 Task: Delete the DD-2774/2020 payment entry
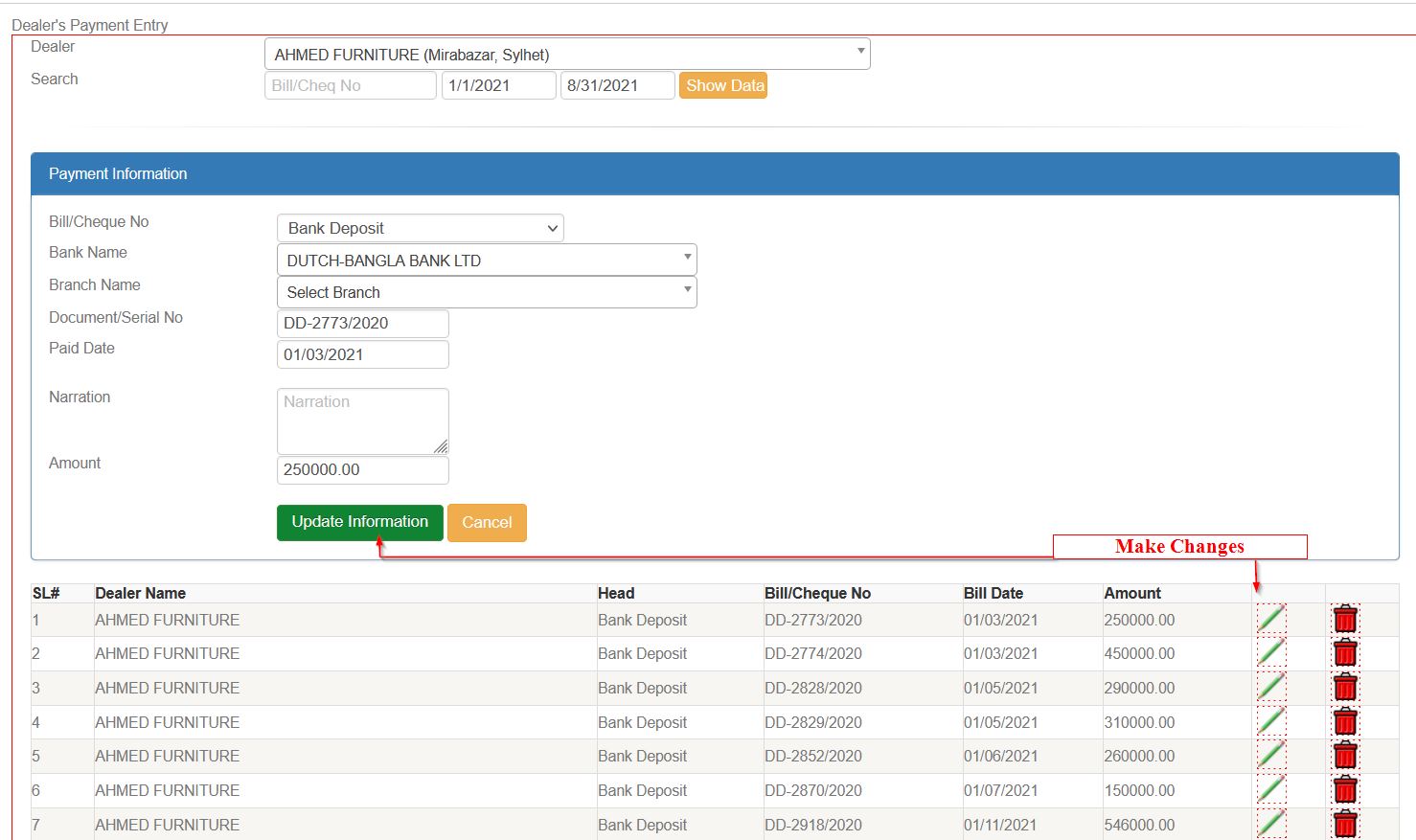point(1345,653)
